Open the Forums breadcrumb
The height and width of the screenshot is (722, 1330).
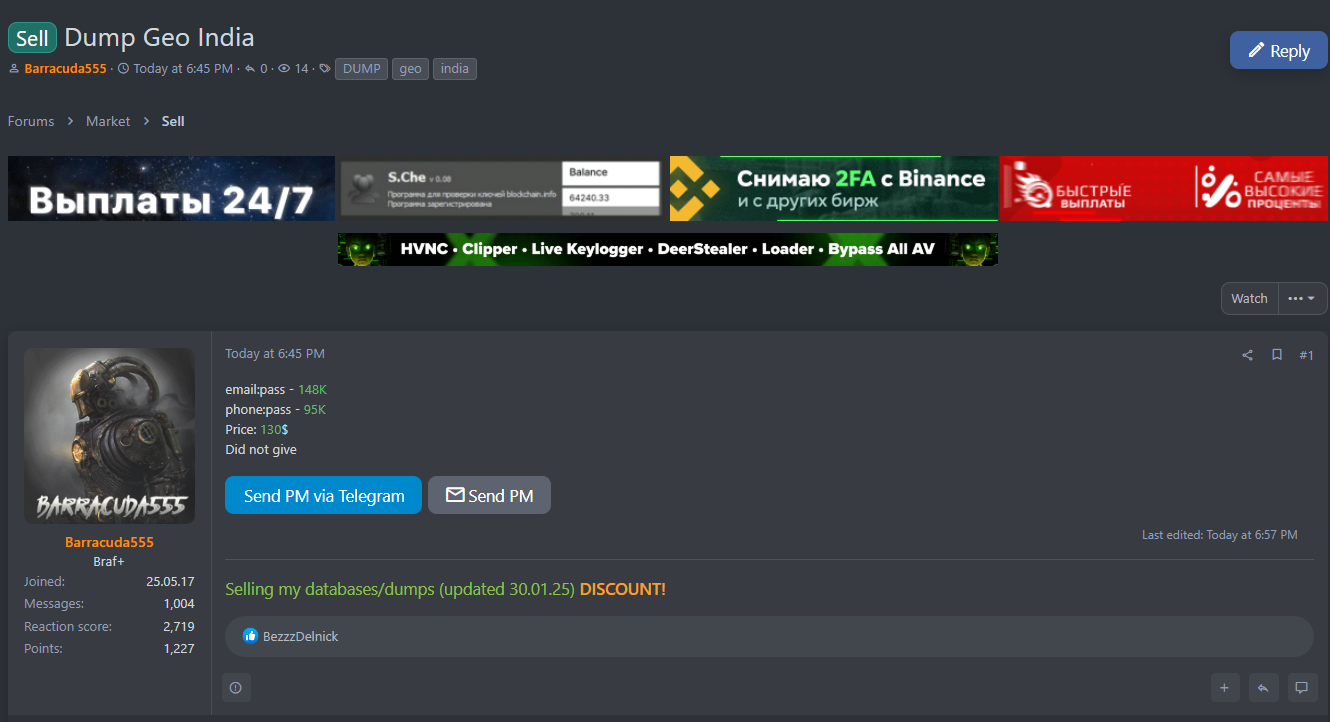click(31, 121)
